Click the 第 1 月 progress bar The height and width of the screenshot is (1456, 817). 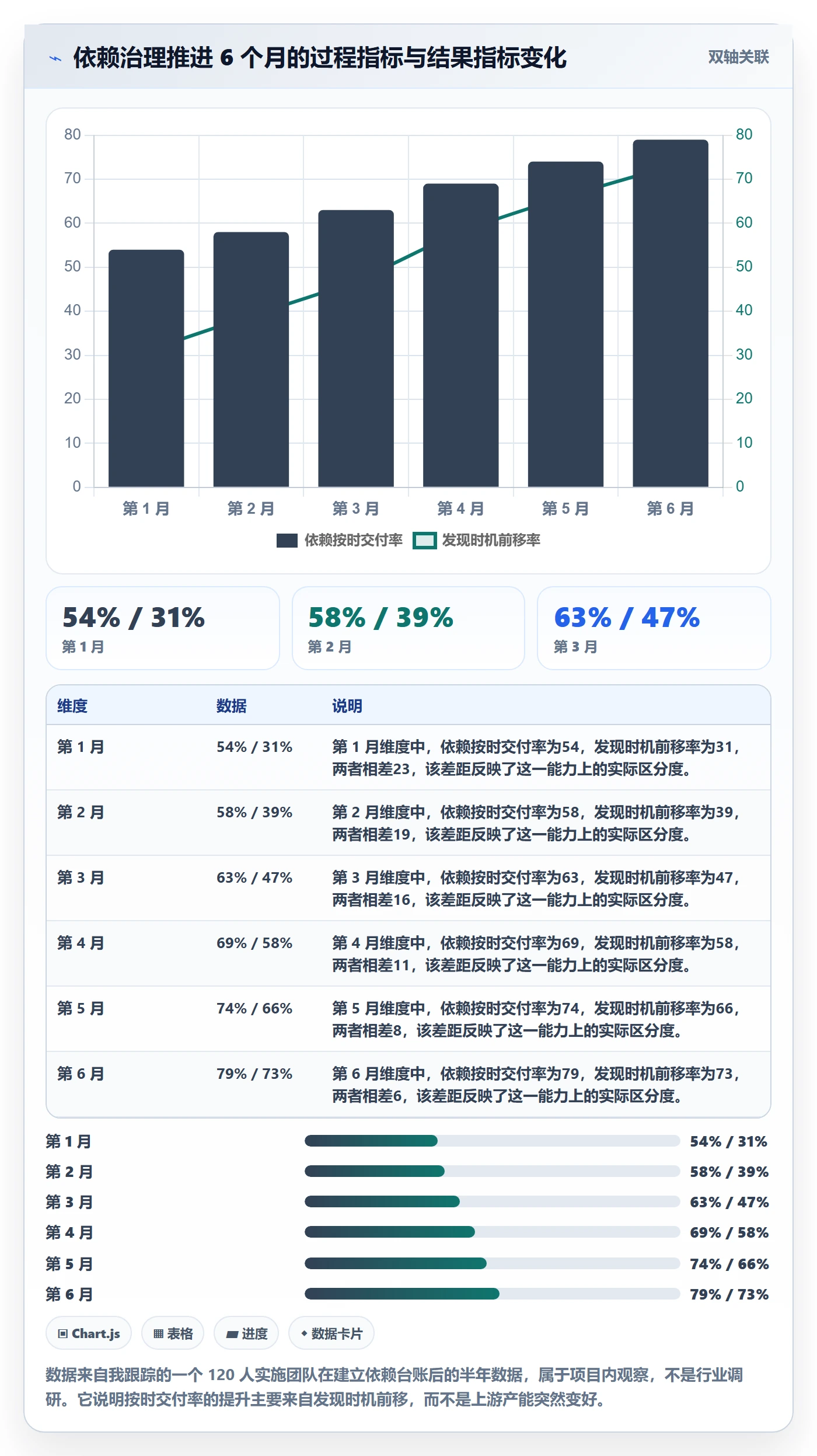[493, 1141]
